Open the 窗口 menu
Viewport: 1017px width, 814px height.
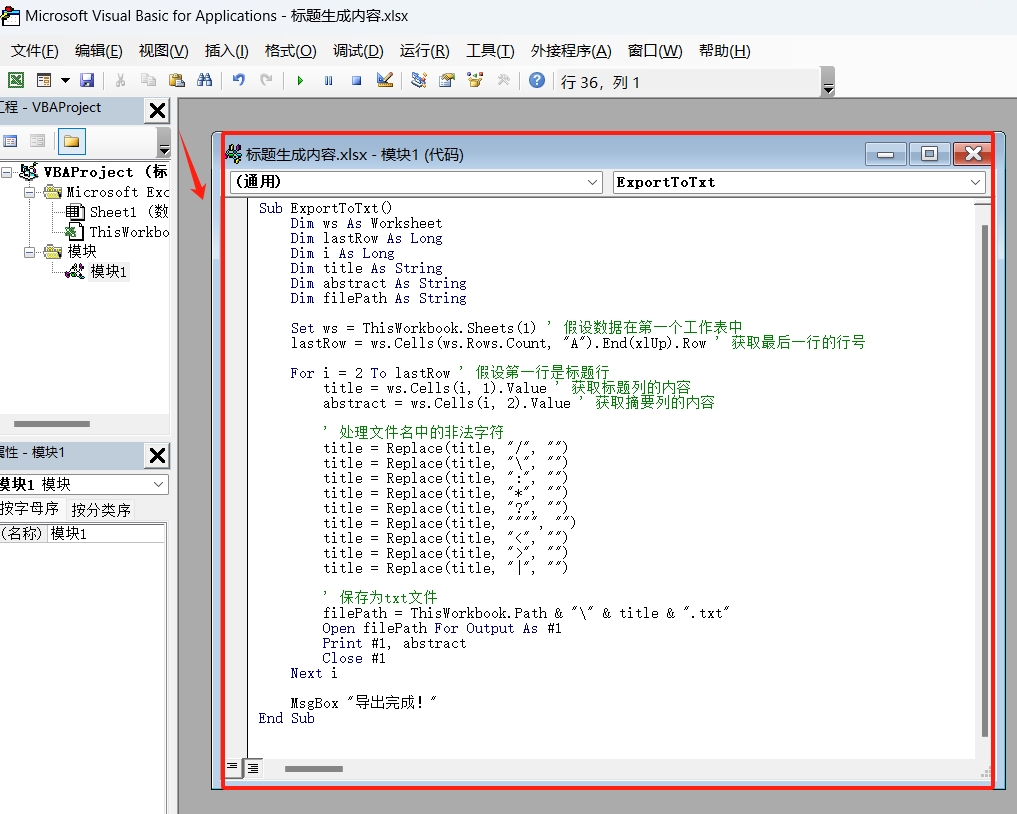655,51
